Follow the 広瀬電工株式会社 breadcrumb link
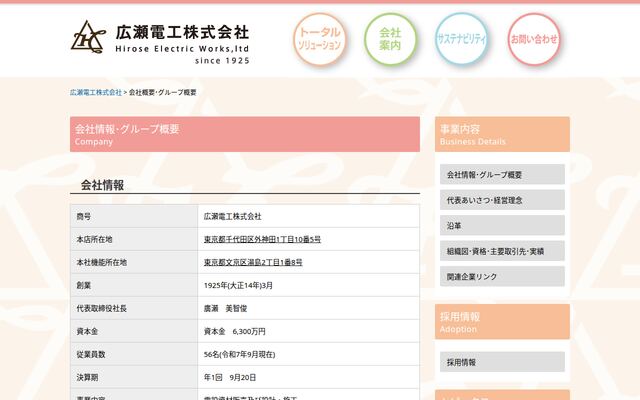This screenshot has width=640, height=400. coord(96,92)
